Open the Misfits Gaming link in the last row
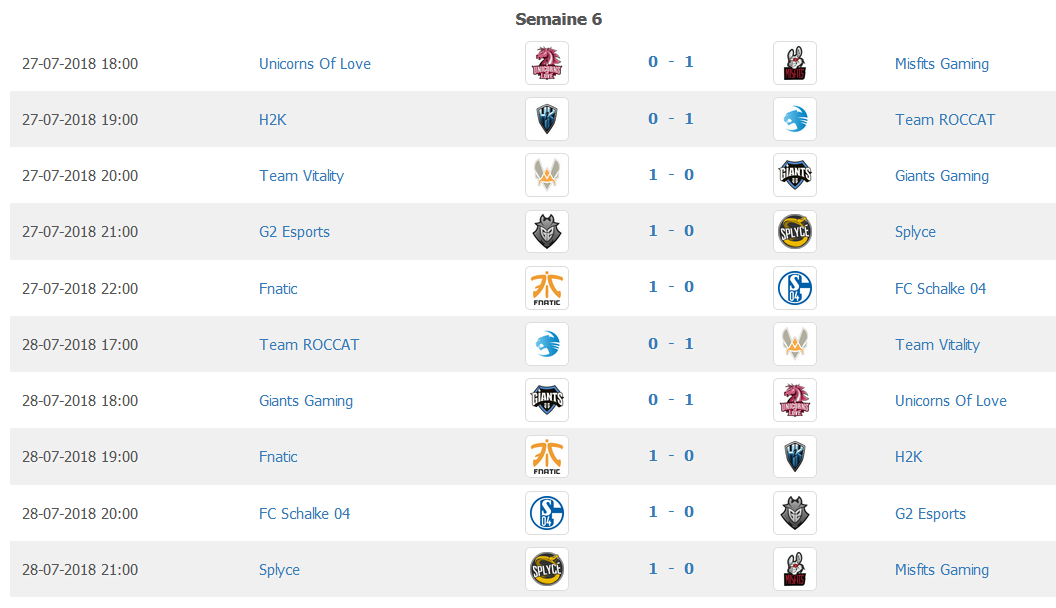The width and height of the screenshot is (1056, 608). coord(942,570)
